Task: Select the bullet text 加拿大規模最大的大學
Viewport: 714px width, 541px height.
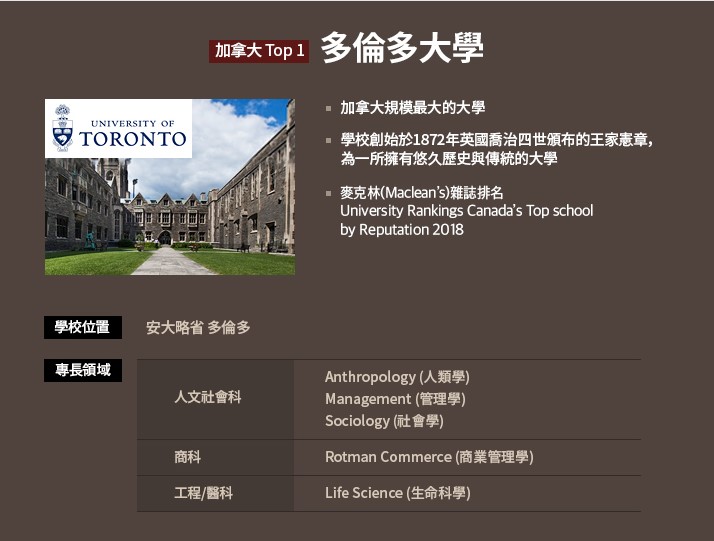Action: click(x=413, y=108)
